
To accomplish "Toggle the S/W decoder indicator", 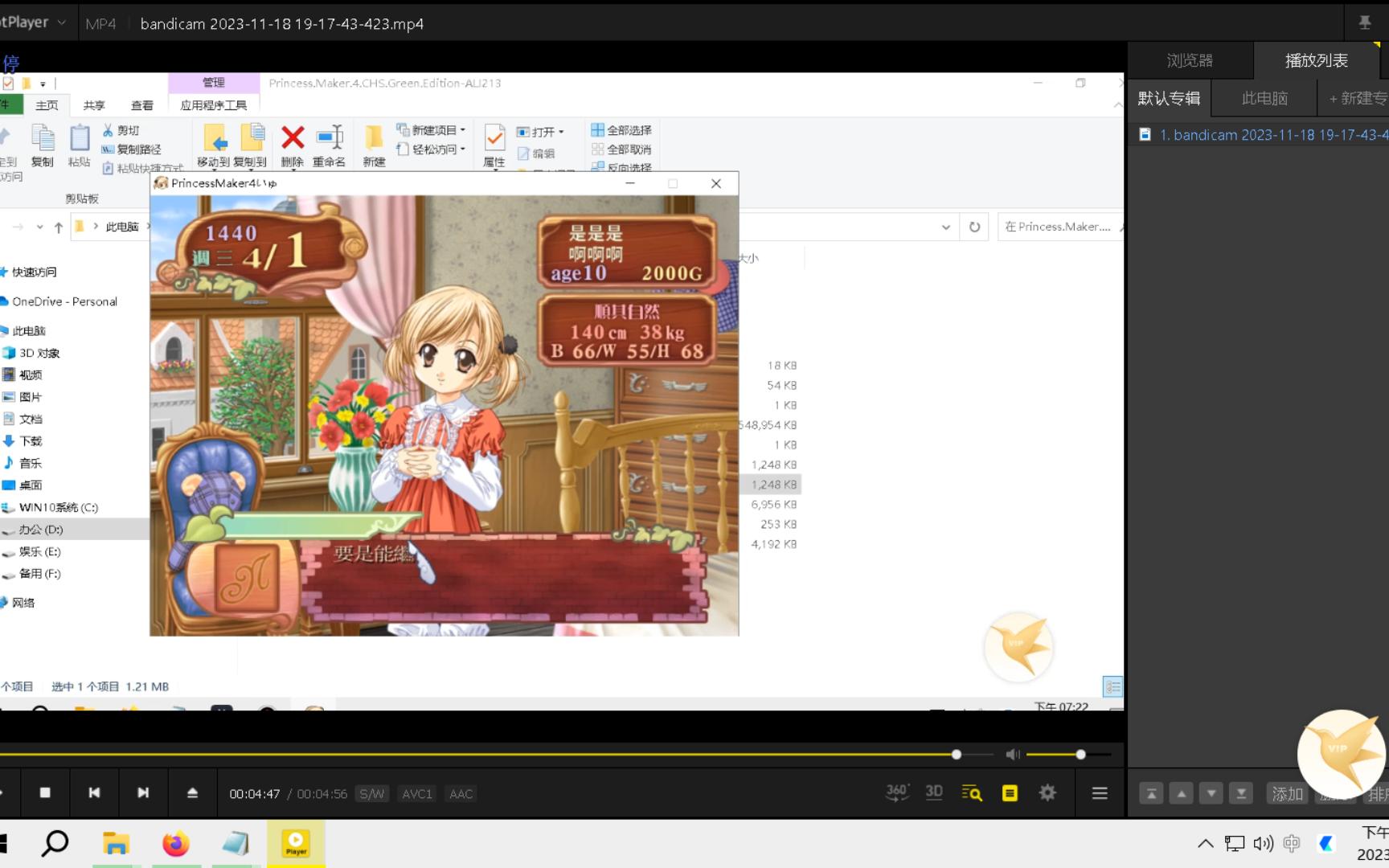I will (x=371, y=794).
